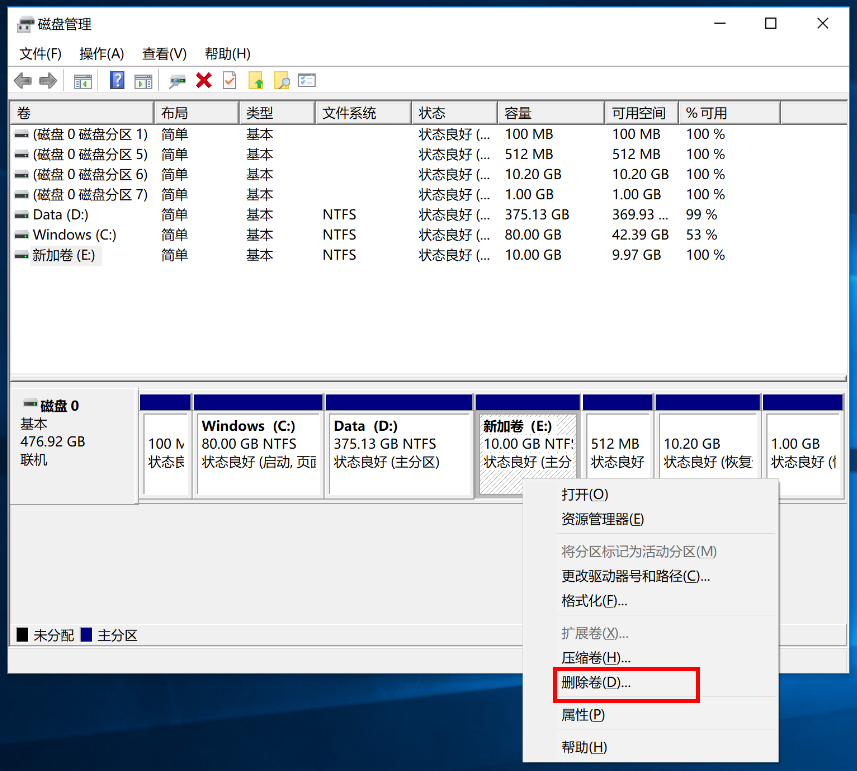Click the Back arrow in the toolbar
This screenshot has width=857, height=771.
[x=22, y=81]
